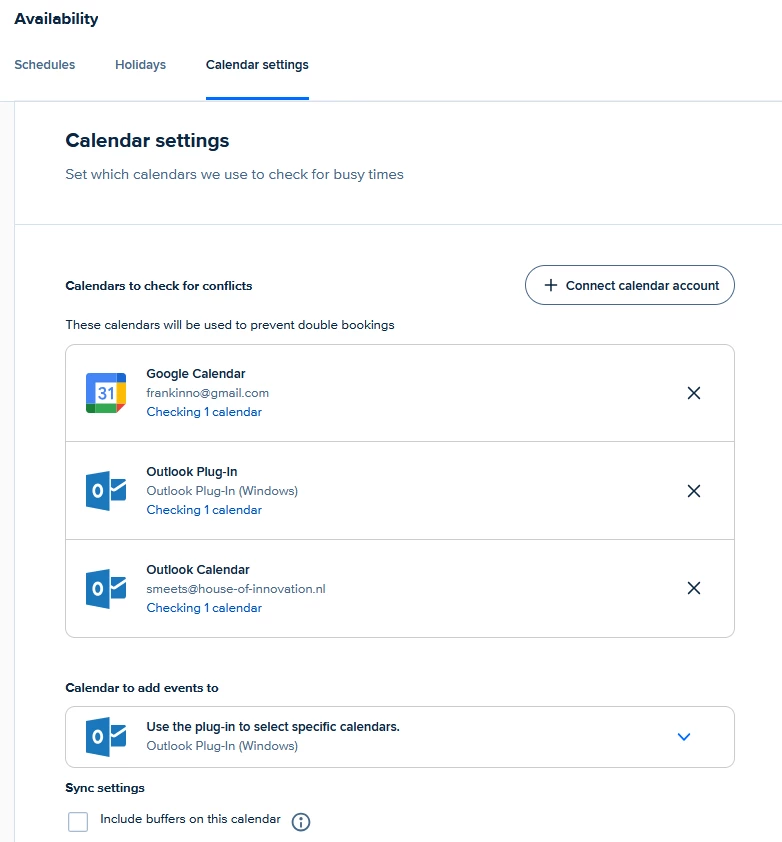Open the 'Use the plug-in' calendar selector

click(273, 727)
